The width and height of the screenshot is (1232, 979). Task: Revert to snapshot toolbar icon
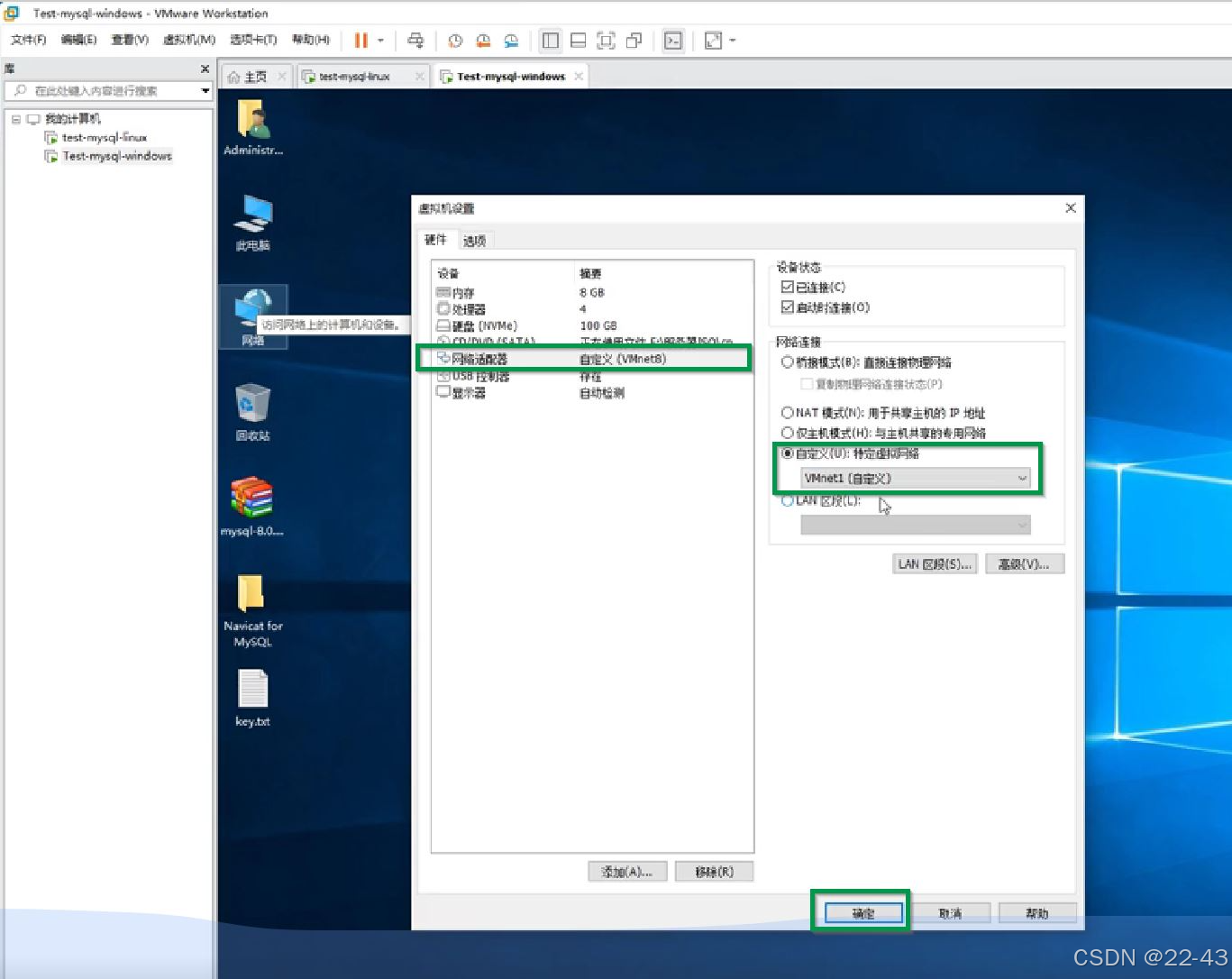[x=483, y=41]
